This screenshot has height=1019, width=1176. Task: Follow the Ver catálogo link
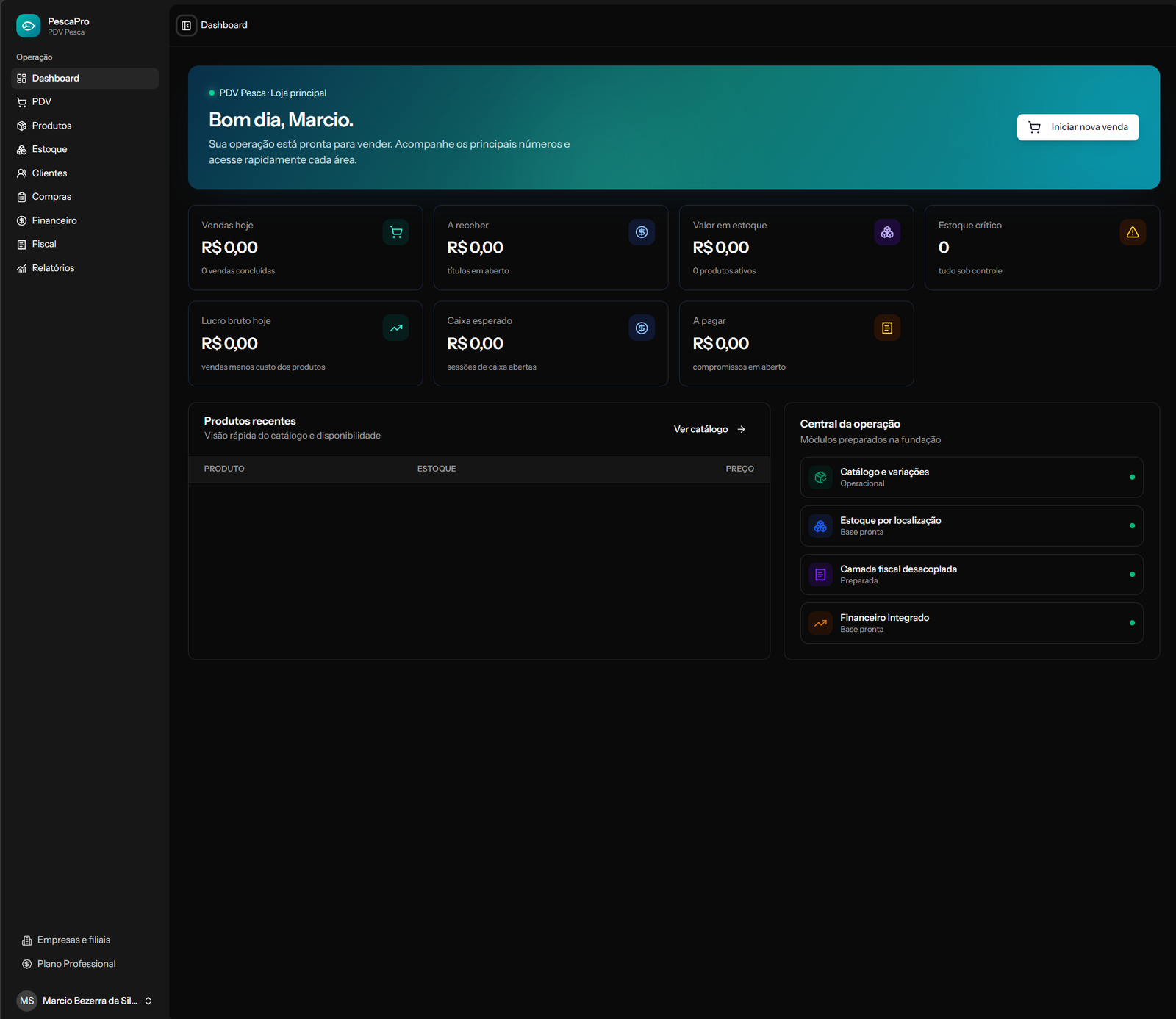(x=710, y=429)
